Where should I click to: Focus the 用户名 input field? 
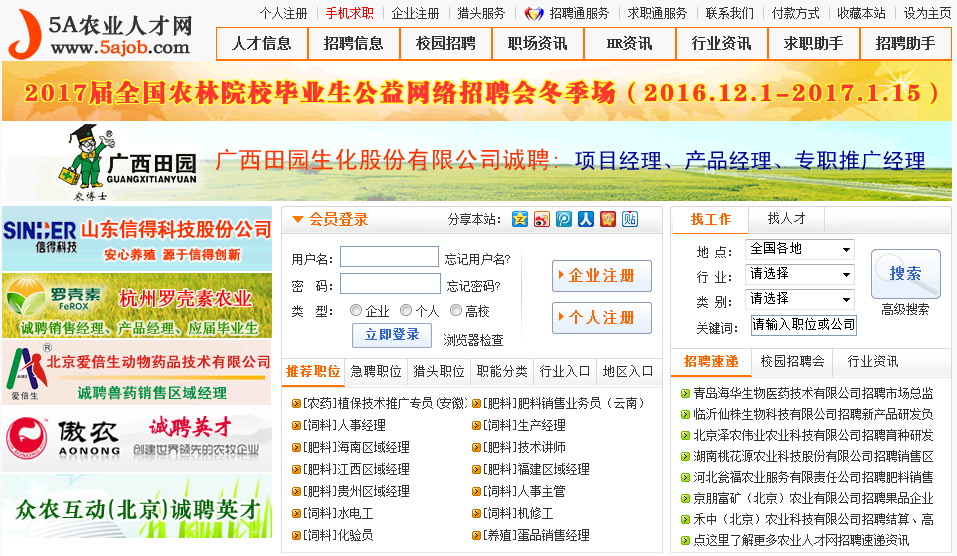coord(389,257)
